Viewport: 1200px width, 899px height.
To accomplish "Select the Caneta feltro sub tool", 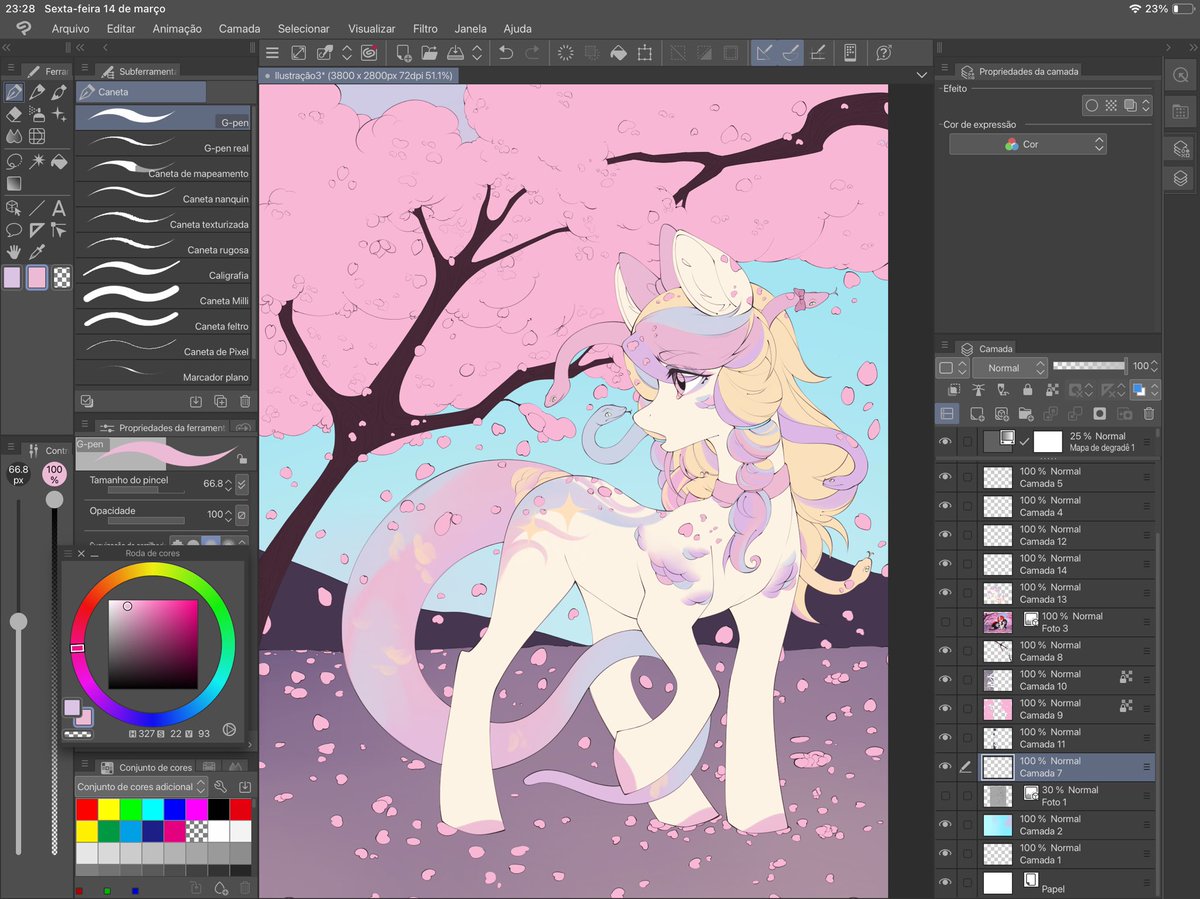I will [x=164, y=321].
